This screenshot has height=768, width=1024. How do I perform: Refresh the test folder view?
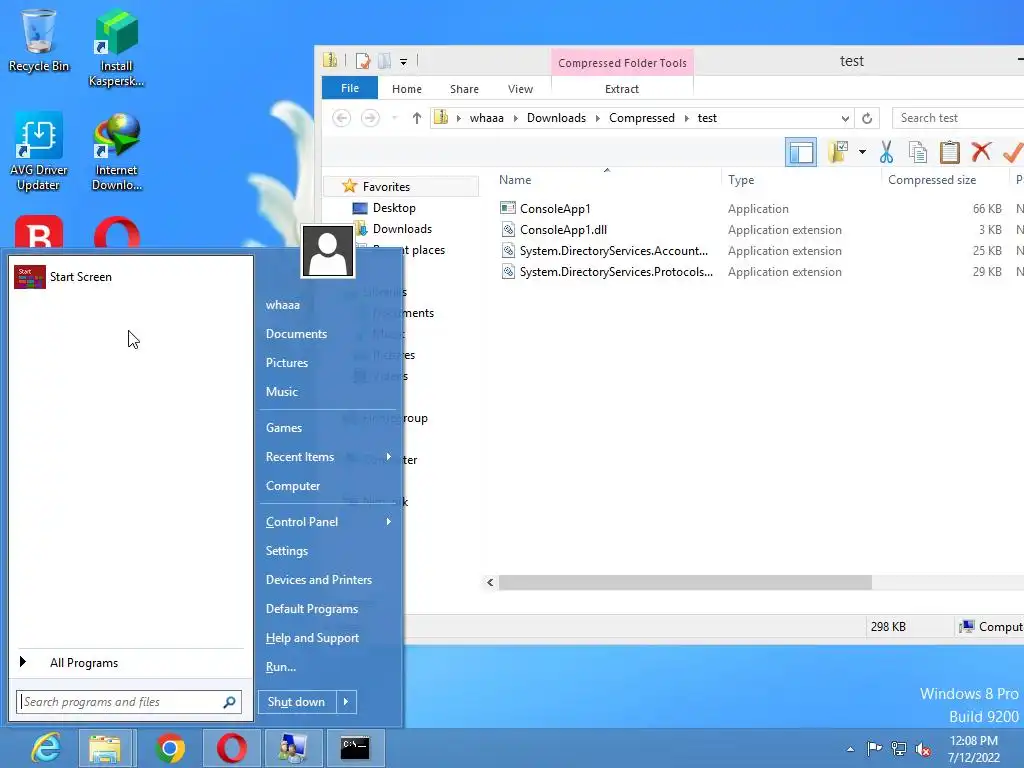[x=867, y=118]
